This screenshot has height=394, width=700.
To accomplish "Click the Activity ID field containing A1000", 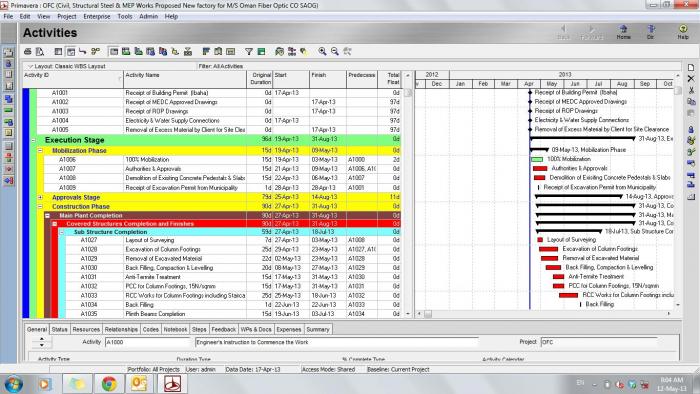I will pos(148,342).
